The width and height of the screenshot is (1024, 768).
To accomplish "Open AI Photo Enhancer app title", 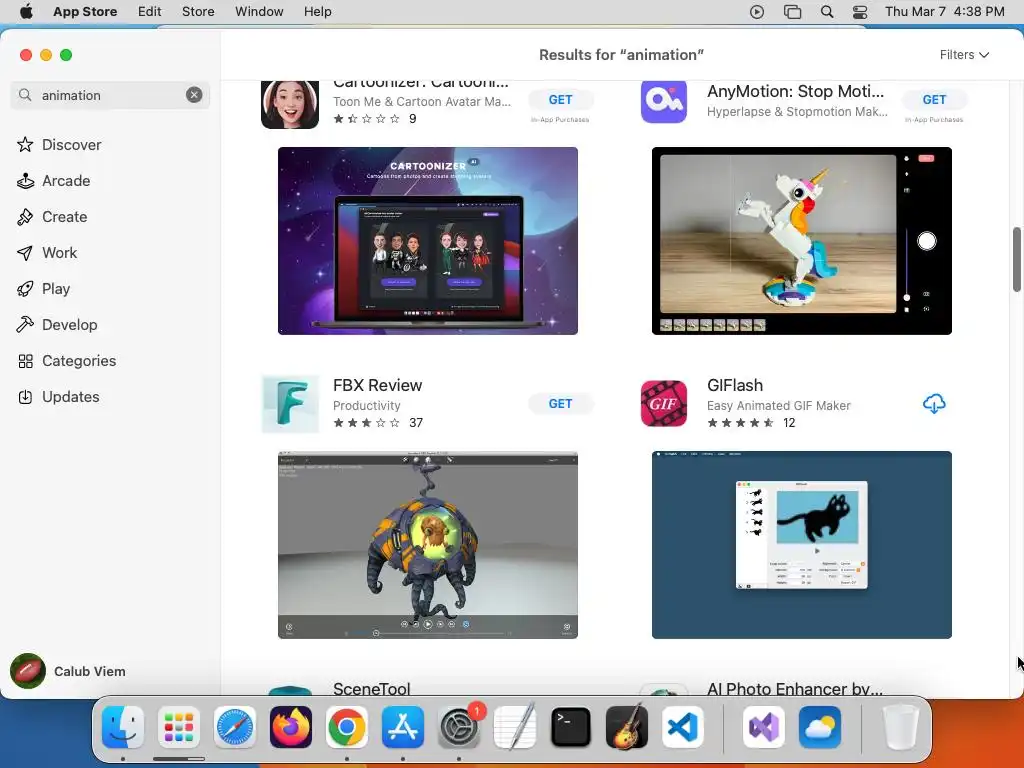I will (795, 688).
